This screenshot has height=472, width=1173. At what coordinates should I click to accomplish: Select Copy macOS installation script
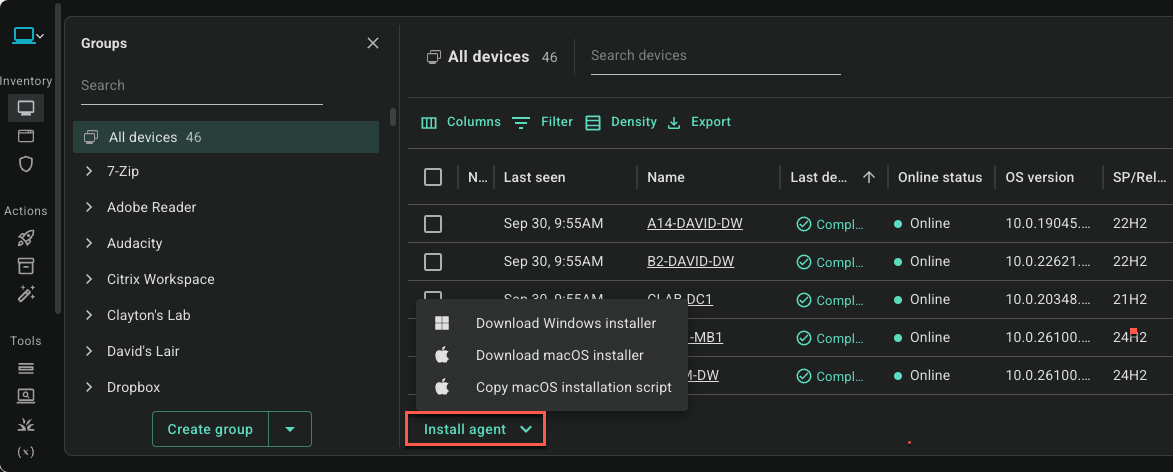coord(573,387)
